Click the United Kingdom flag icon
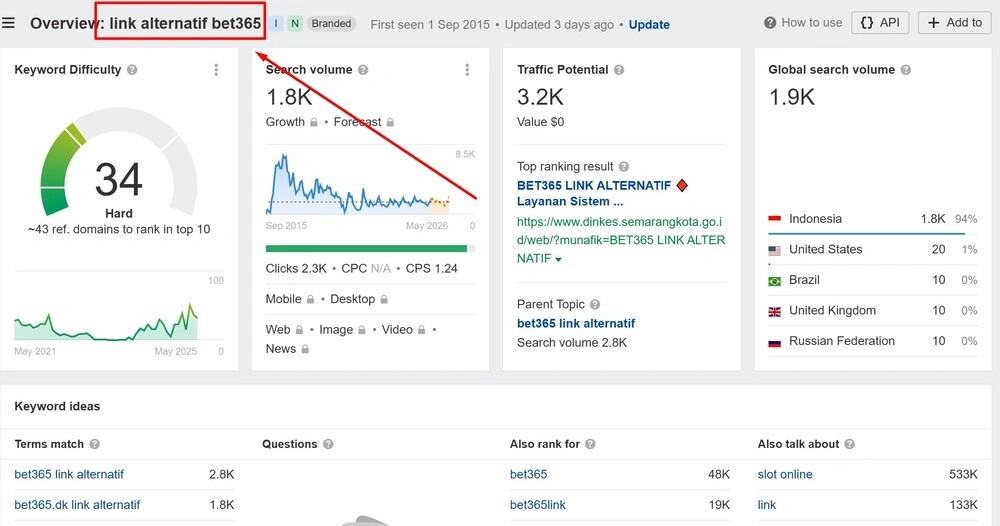 774,311
